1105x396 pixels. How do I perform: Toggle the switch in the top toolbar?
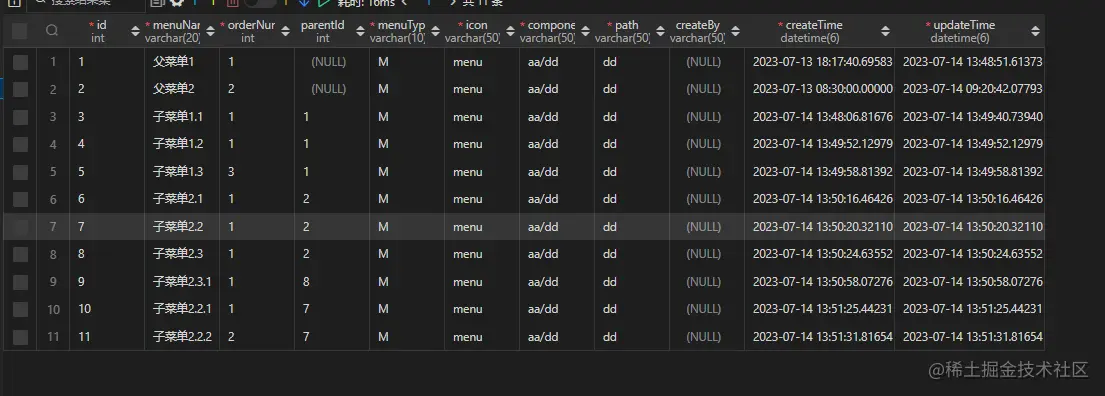click(x=260, y=3)
